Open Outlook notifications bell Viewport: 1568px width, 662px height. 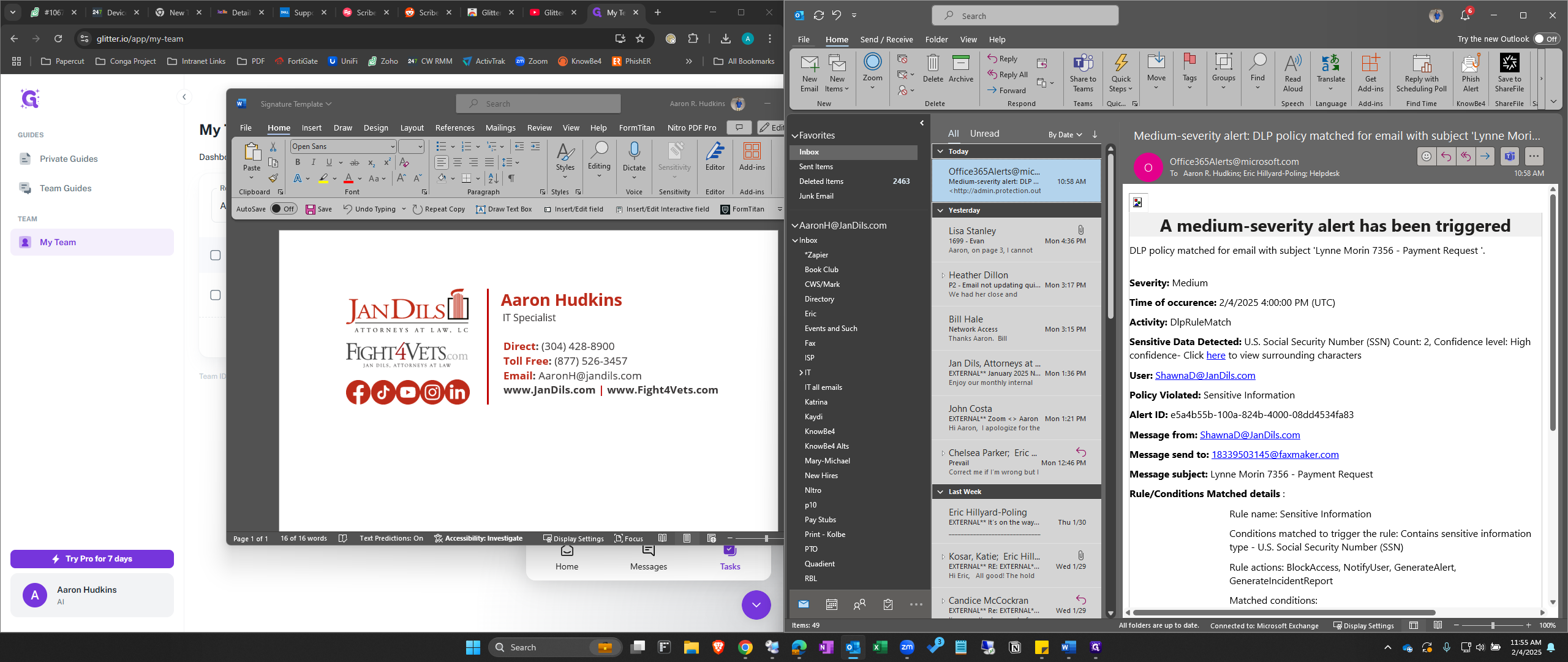pyautogui.click(x=1464, y=15)
